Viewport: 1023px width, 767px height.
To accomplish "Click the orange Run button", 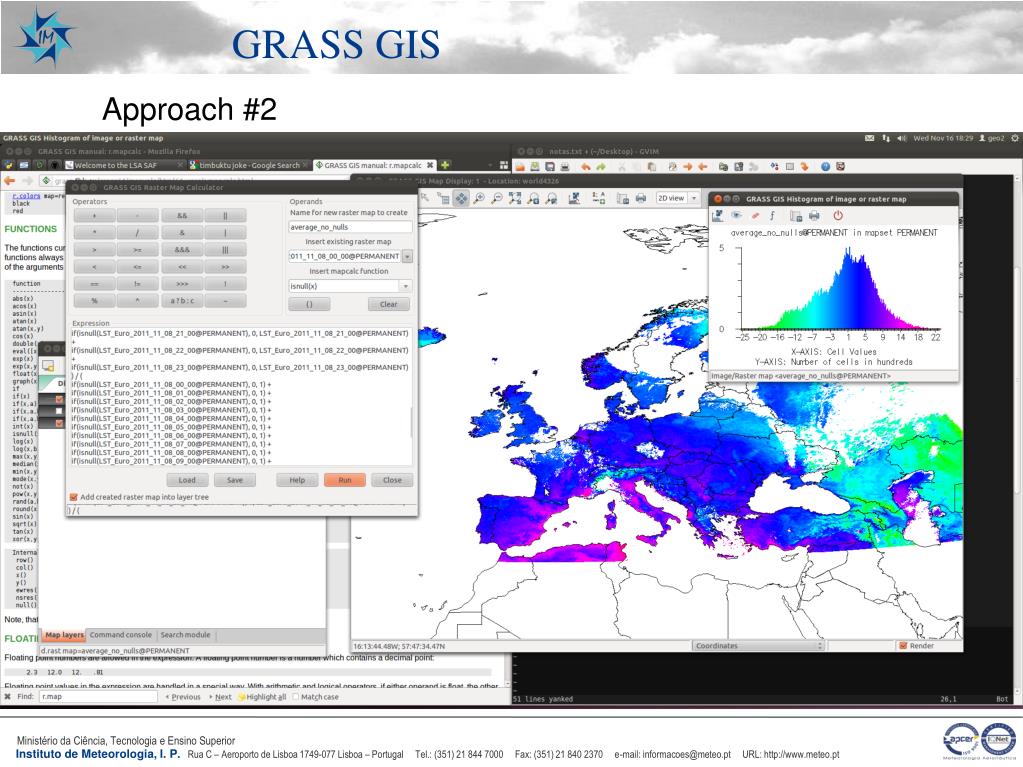I will (x=344, y=480).
